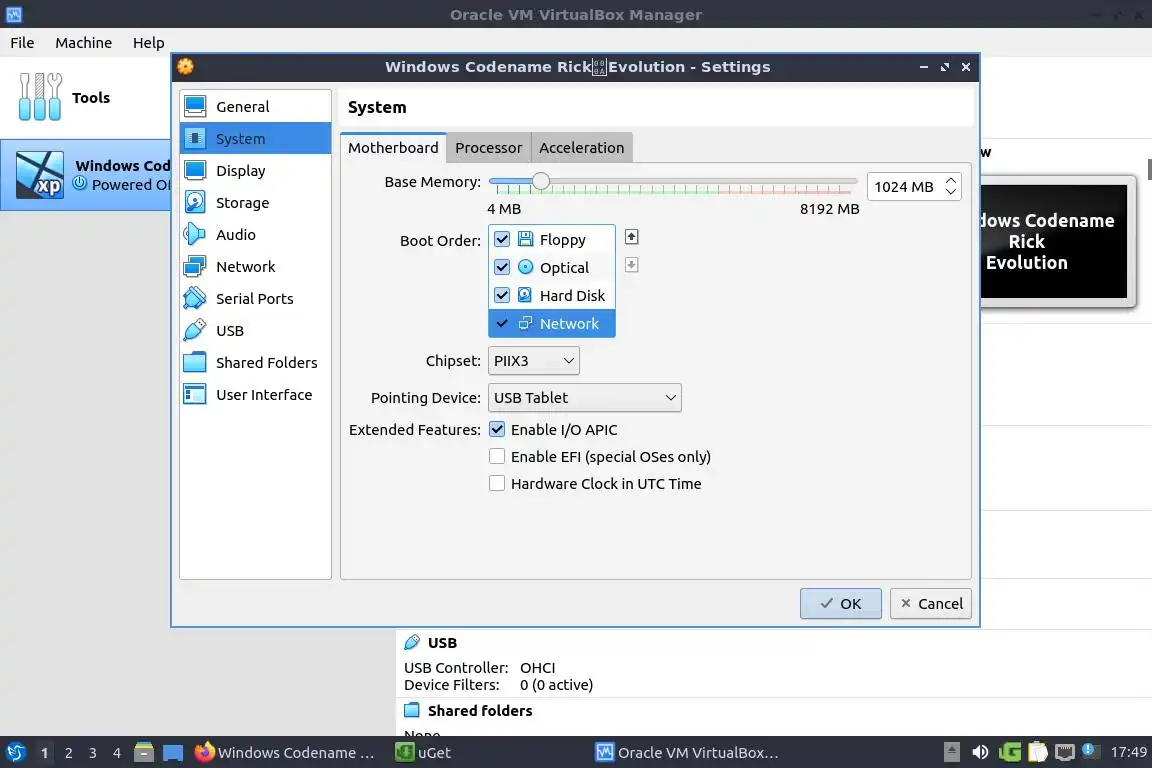Viewport: 1152px width, 768px height.
Task: Open the Storage settings category
Action: pos(255,202)
